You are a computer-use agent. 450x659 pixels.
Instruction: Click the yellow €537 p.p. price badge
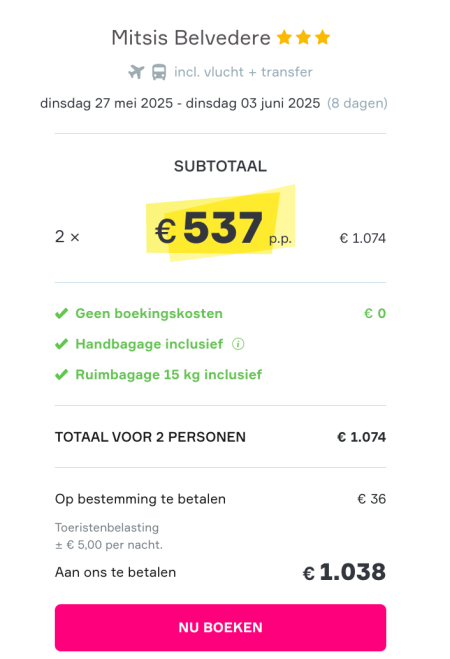click(x=221, y=224)
